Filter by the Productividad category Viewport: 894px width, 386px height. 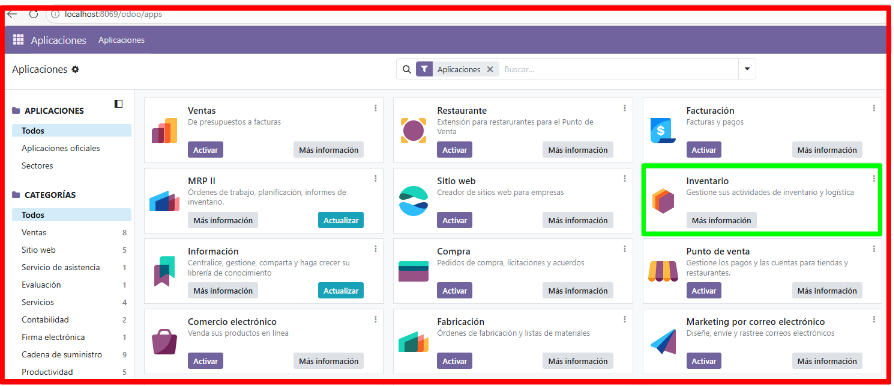click(71, 372)
